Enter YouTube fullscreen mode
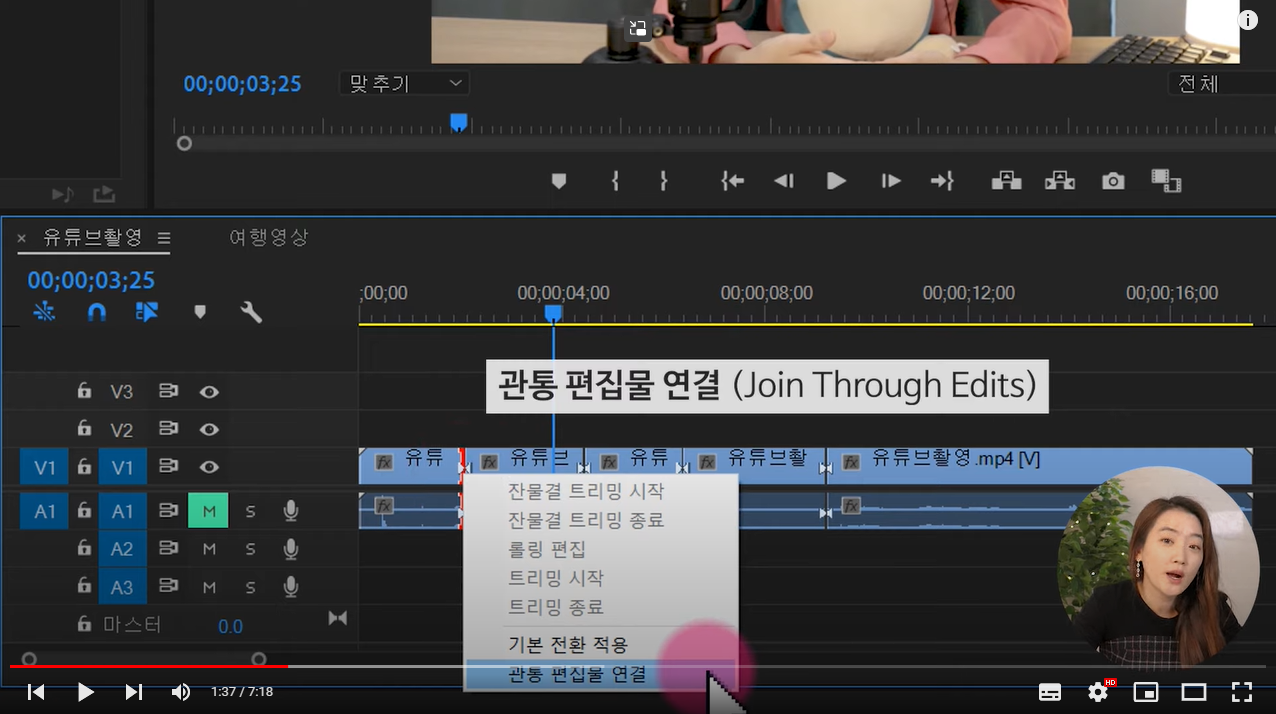 coord(1241,691)
